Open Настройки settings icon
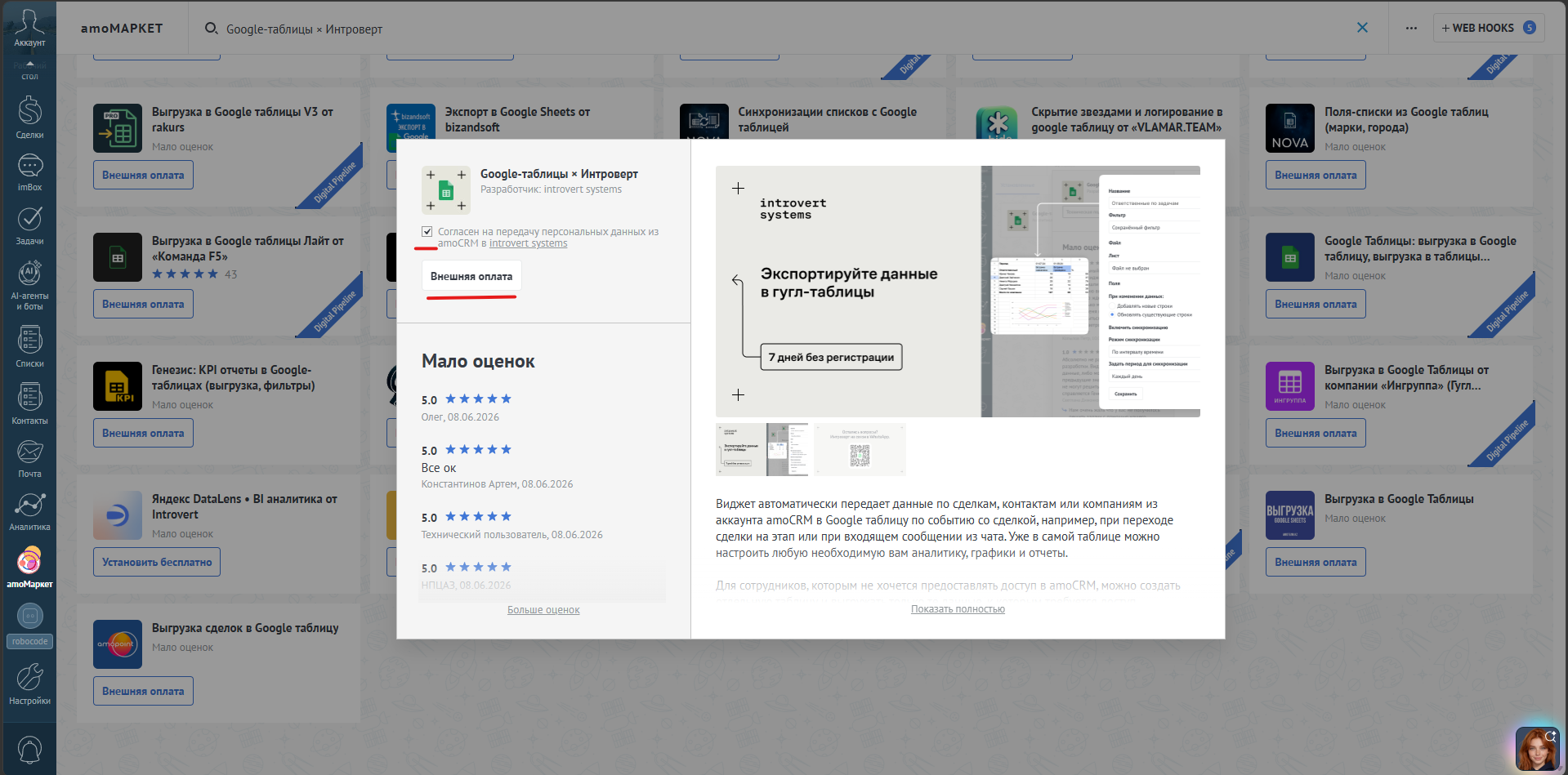Screen dimensions: 1568x775 coord(29,684)
